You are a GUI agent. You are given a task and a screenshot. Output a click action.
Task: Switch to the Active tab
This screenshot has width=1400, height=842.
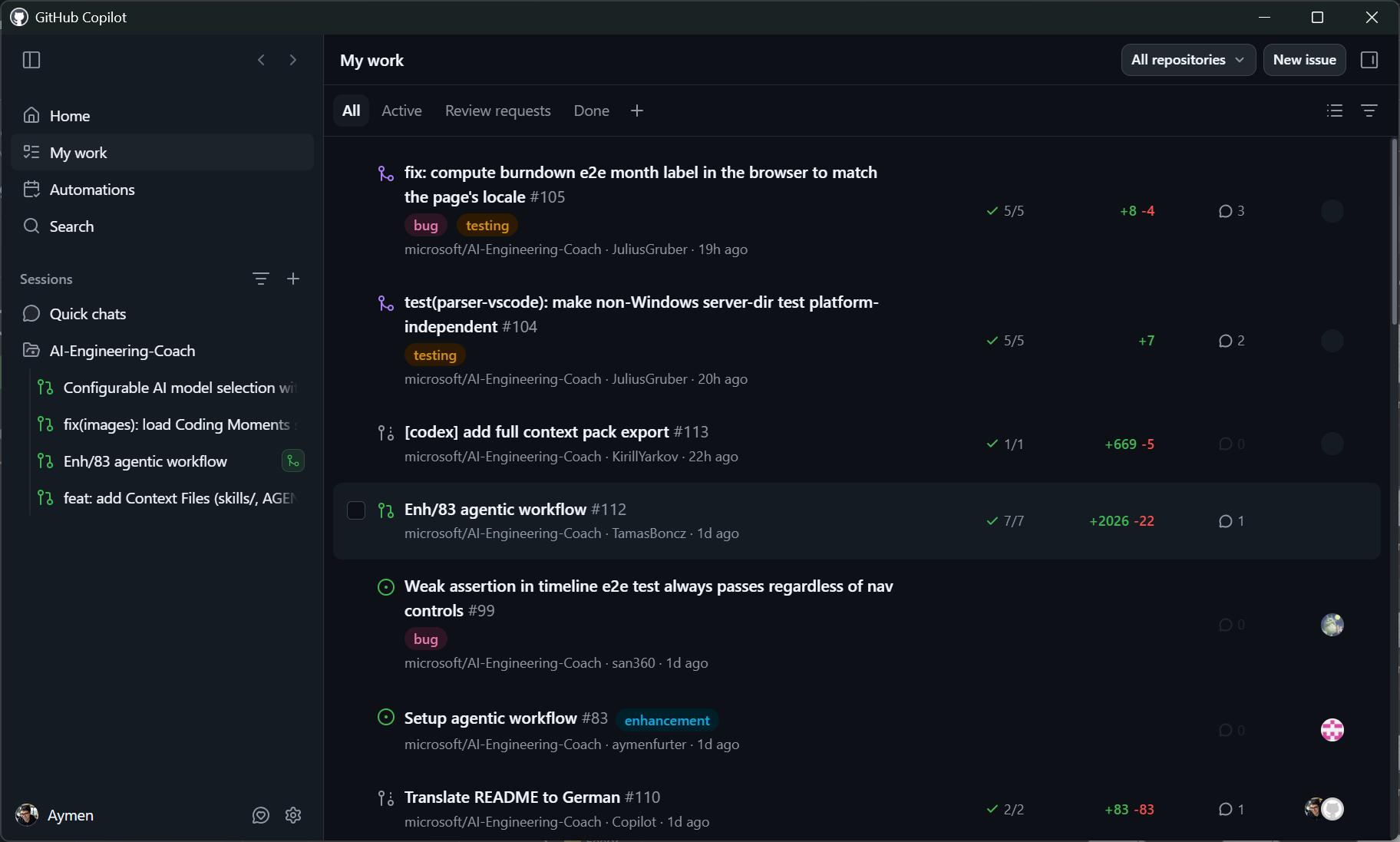click(x=401, y=111)
